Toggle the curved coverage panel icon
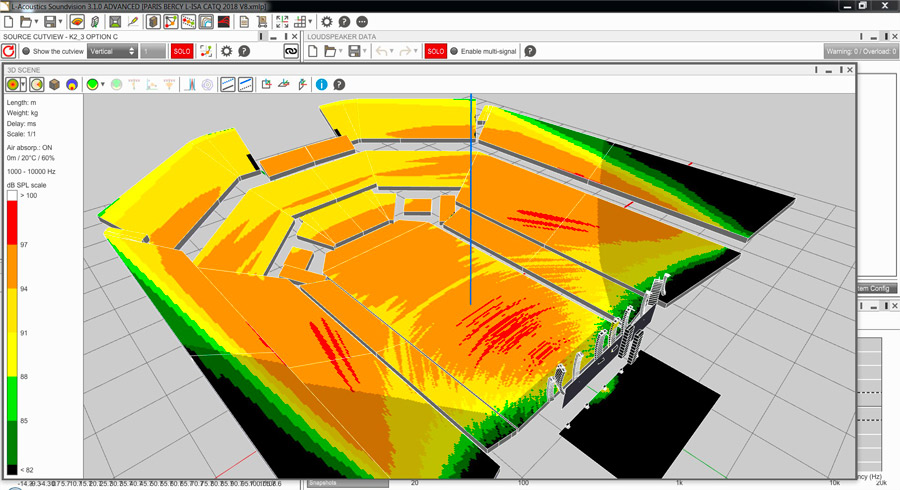 pyautogui.click(x=206, y=22)
